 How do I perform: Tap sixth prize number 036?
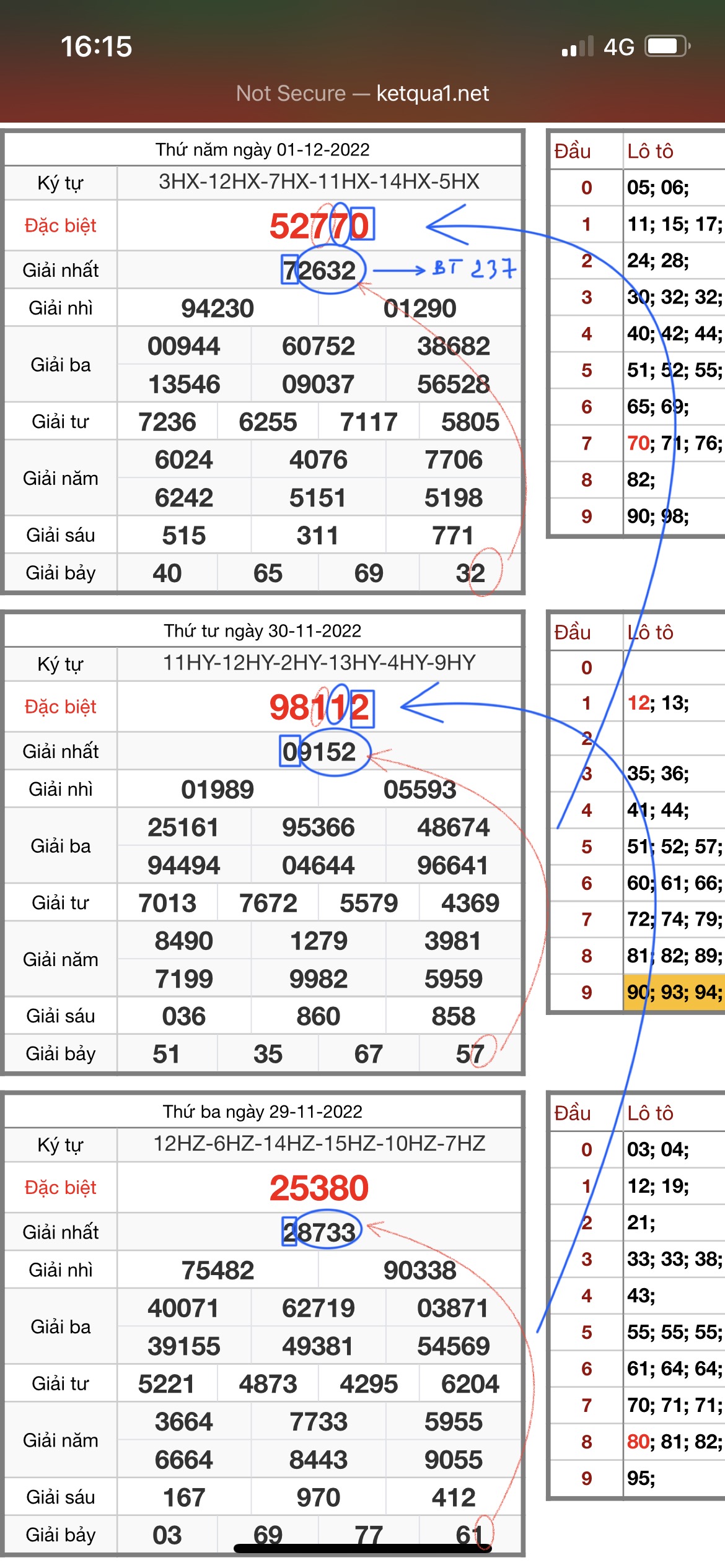[184, 1017]
